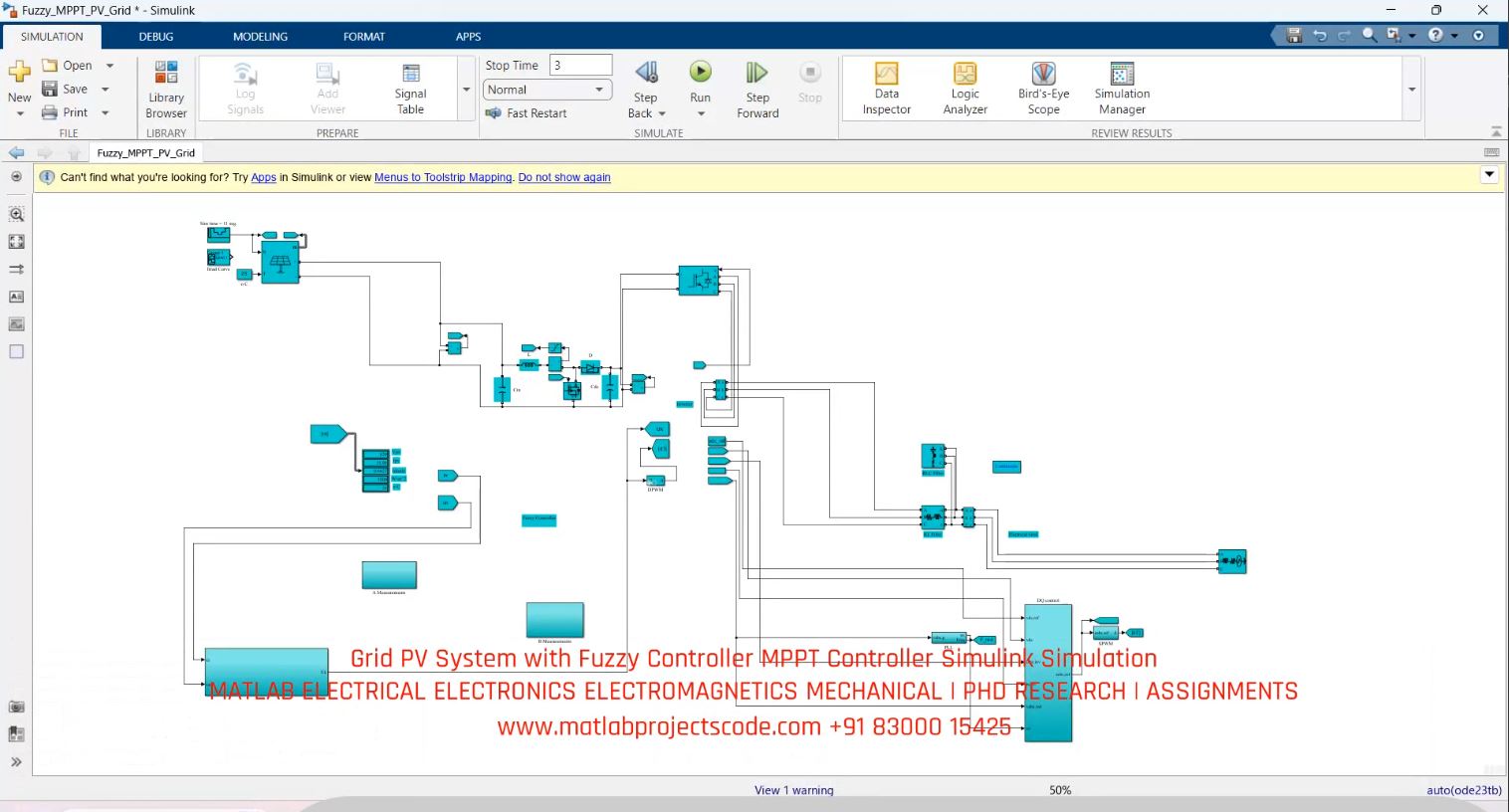
Task: Open the Library Browser
Action: 166,90
